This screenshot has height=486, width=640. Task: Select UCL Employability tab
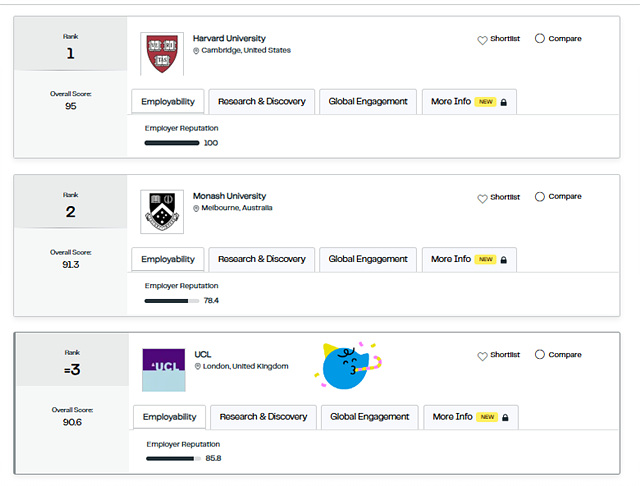click(169, 417)
